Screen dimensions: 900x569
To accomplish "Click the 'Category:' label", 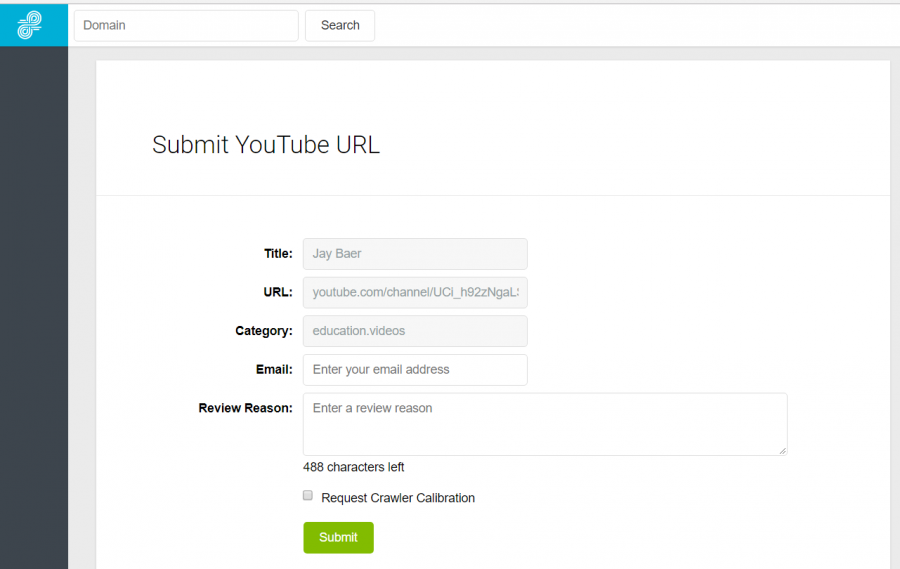I will tap(264, 331).
